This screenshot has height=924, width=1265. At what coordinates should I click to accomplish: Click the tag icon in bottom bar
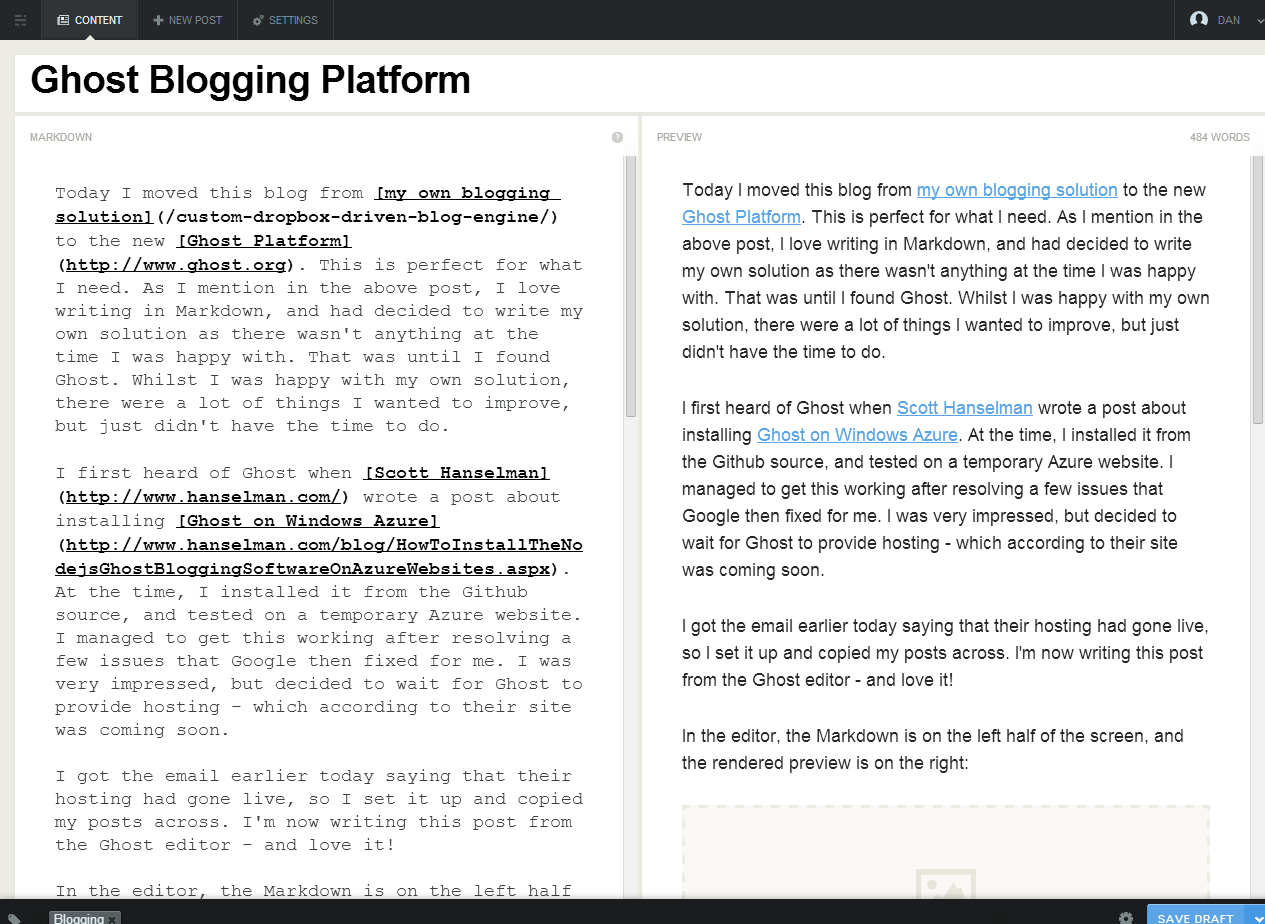coord(15,918)
